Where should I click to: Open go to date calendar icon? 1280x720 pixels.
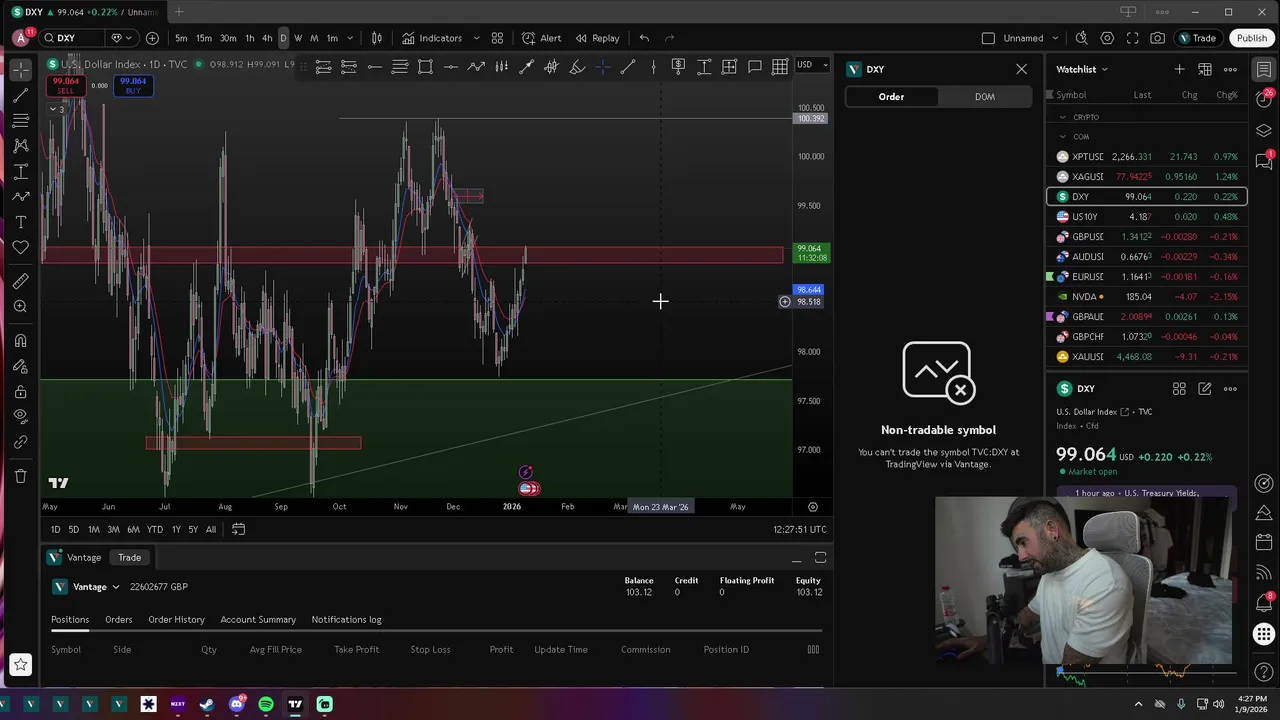238,529
